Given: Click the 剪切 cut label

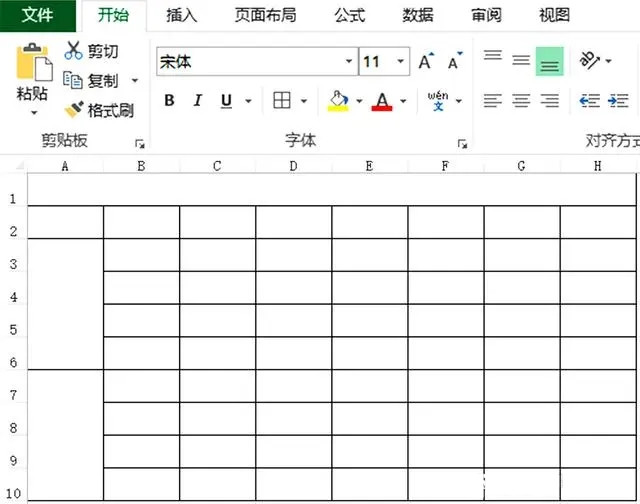Looking at the screenshot, I should (x=103, y=51).
